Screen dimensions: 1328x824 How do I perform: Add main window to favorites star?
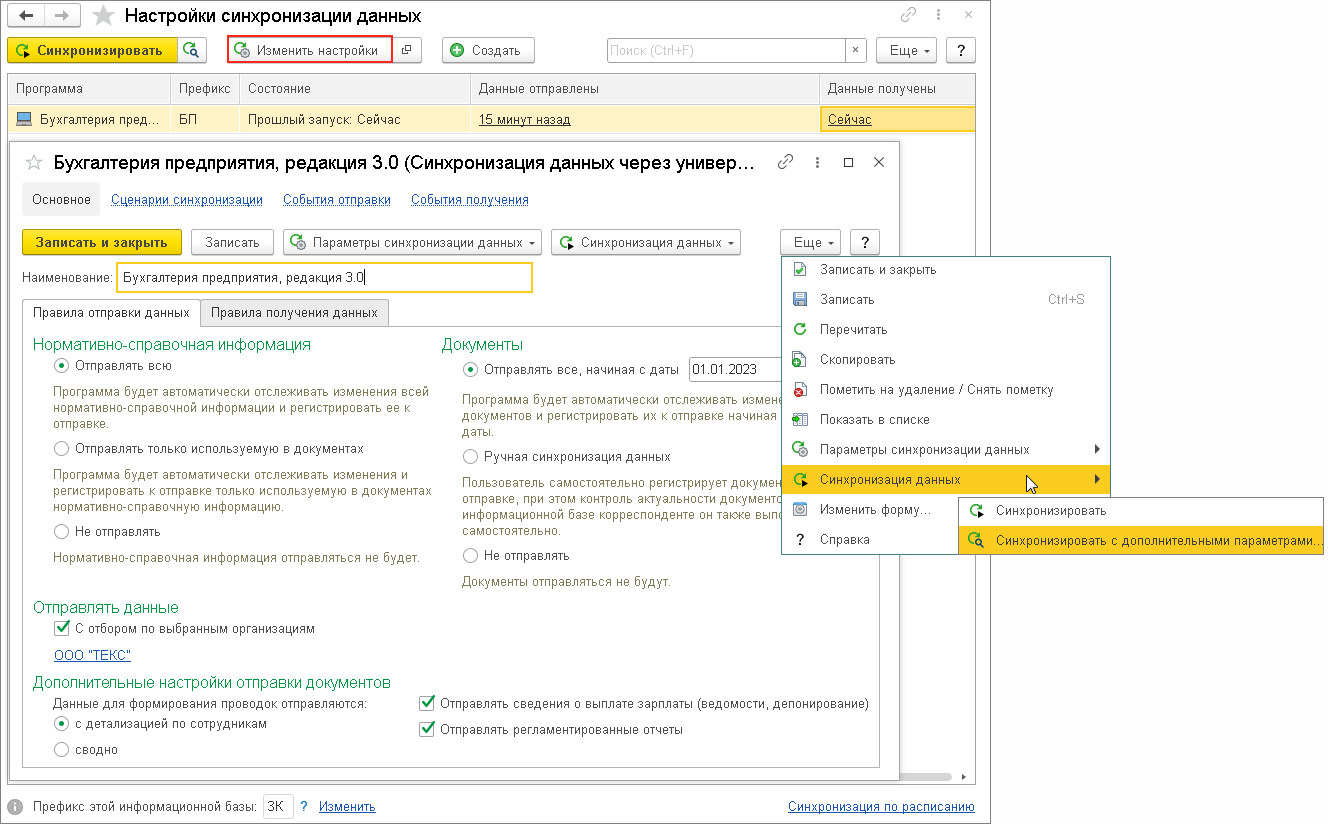point(102,16)
